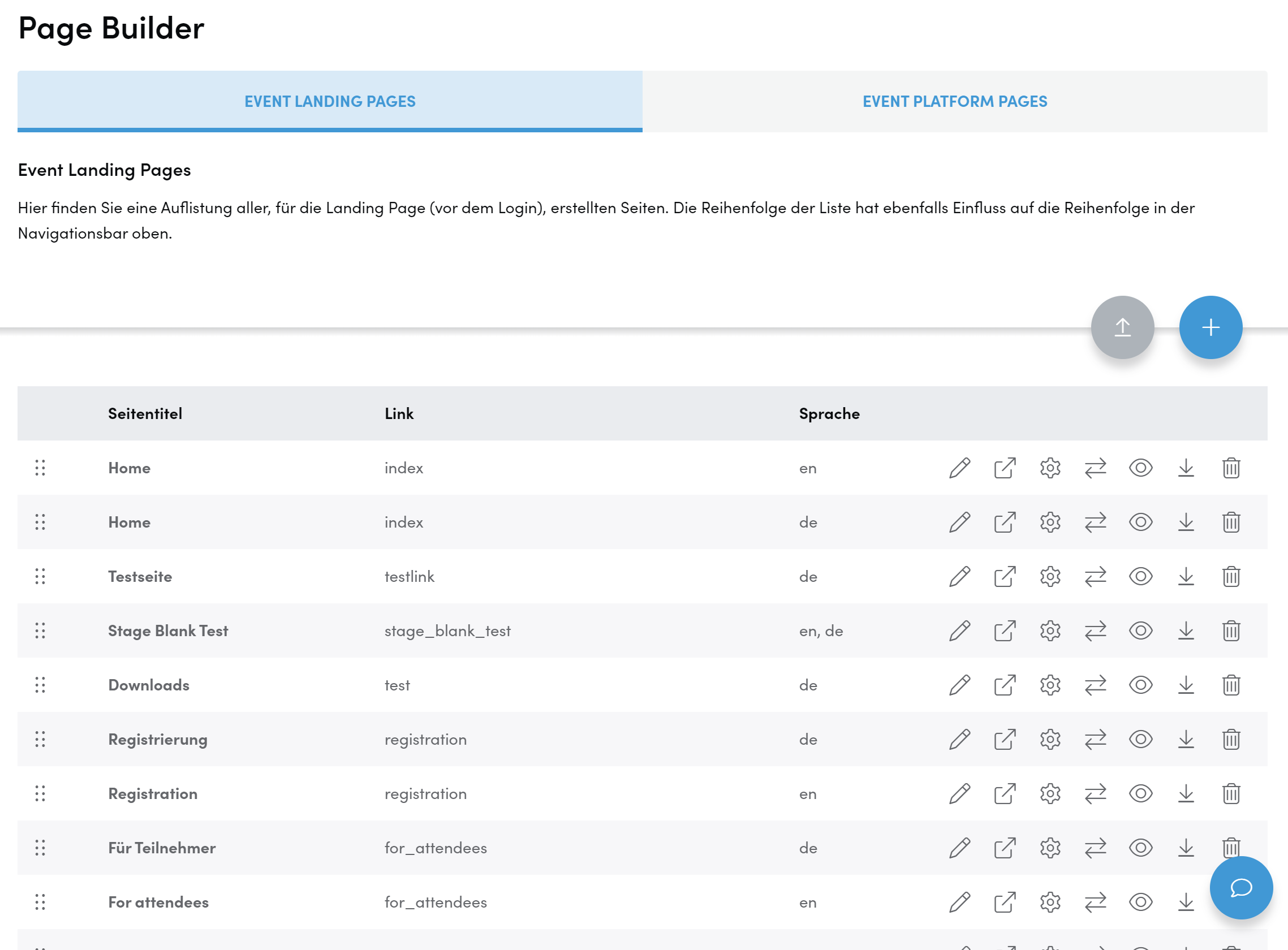Click the drag handle of Registrierung row
Viewport: 1288px width, 950px height.
[x=40, y=740]
